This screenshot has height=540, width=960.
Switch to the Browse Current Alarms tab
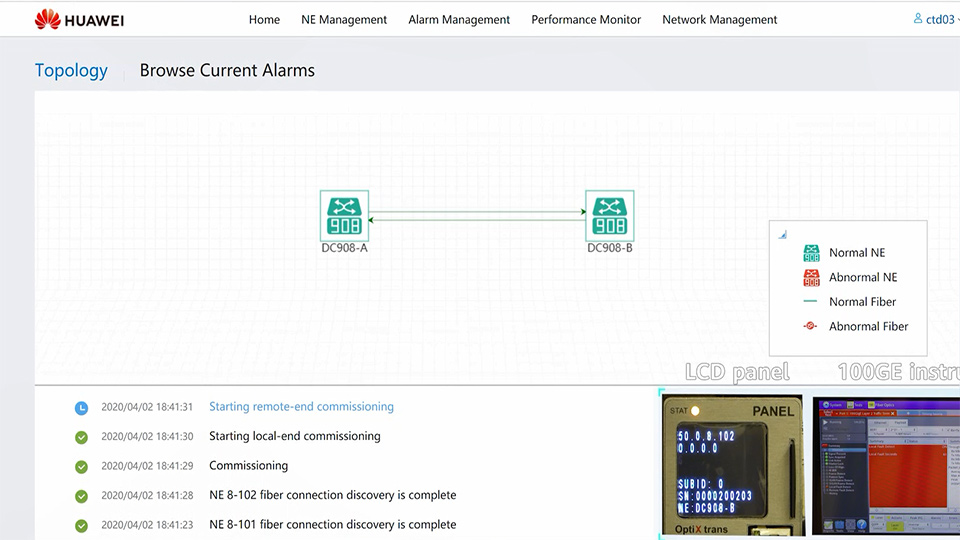pos(227,70)
